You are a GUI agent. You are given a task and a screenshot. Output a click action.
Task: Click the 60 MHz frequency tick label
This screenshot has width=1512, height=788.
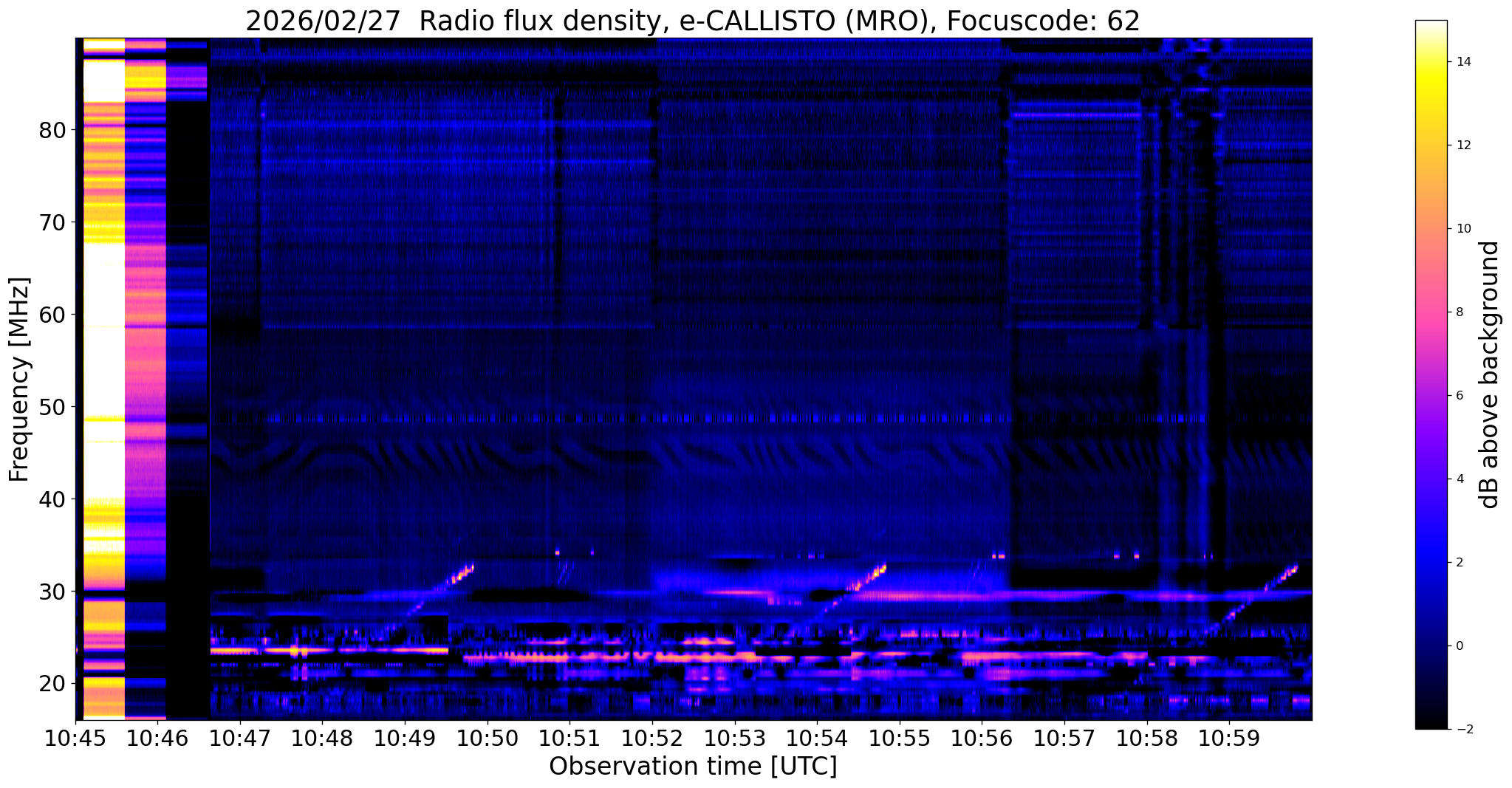point(52,315)
